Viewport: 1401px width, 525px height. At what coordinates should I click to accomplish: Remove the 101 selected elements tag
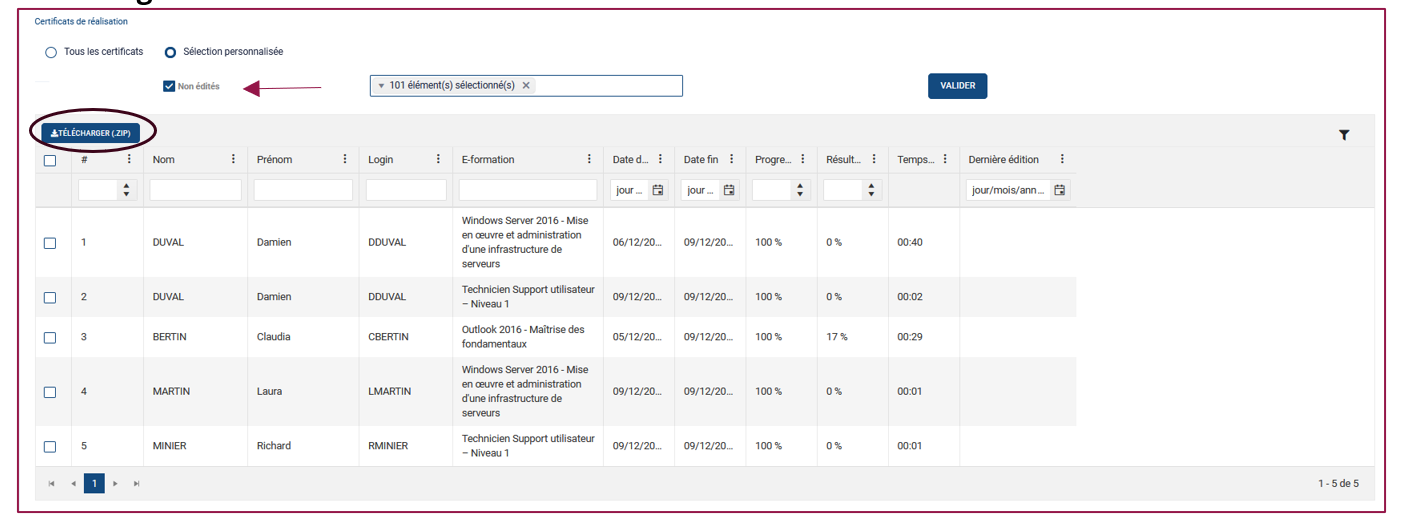click(x=526, y=86)
